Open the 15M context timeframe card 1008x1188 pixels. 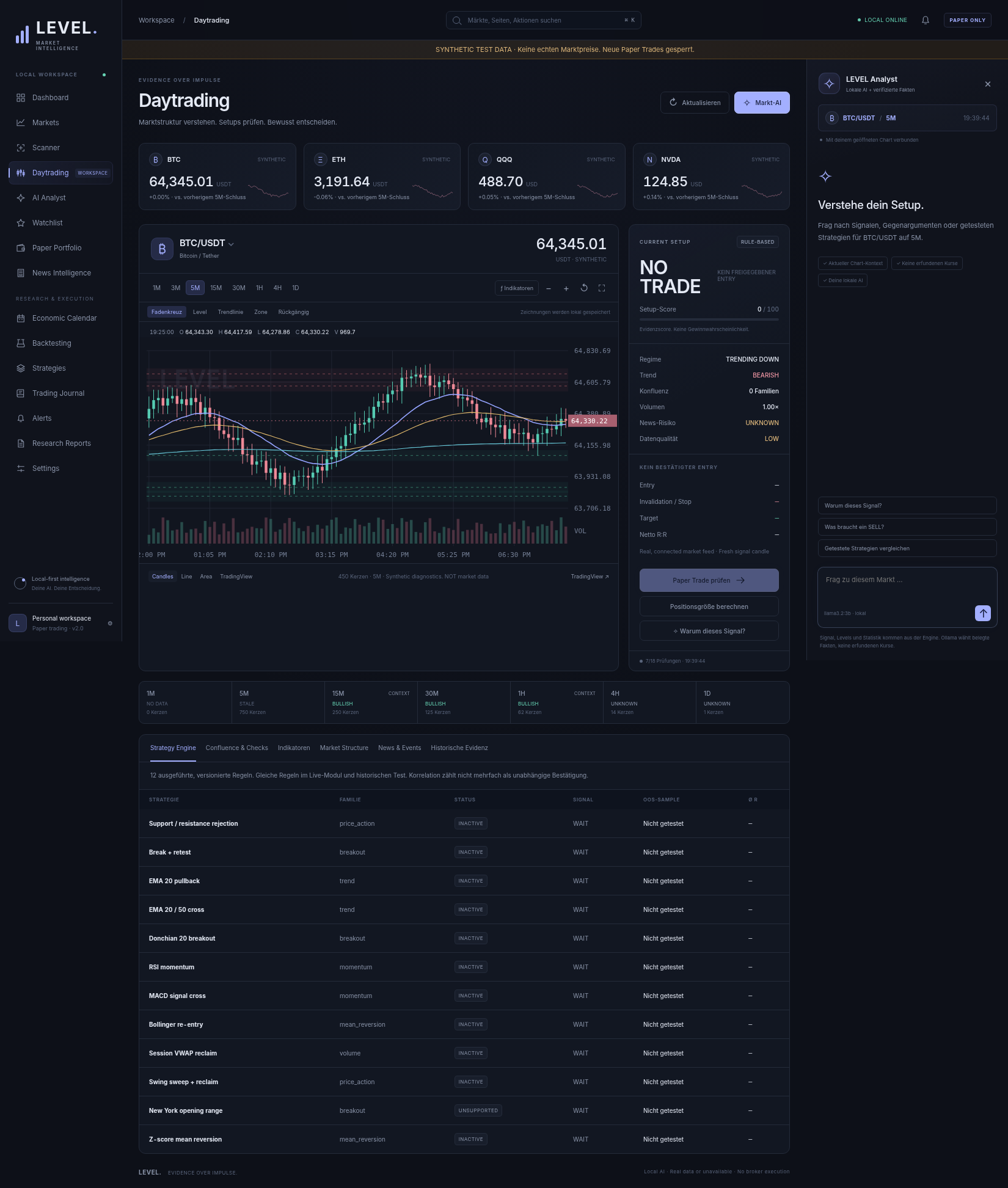(x=371, y=702)
